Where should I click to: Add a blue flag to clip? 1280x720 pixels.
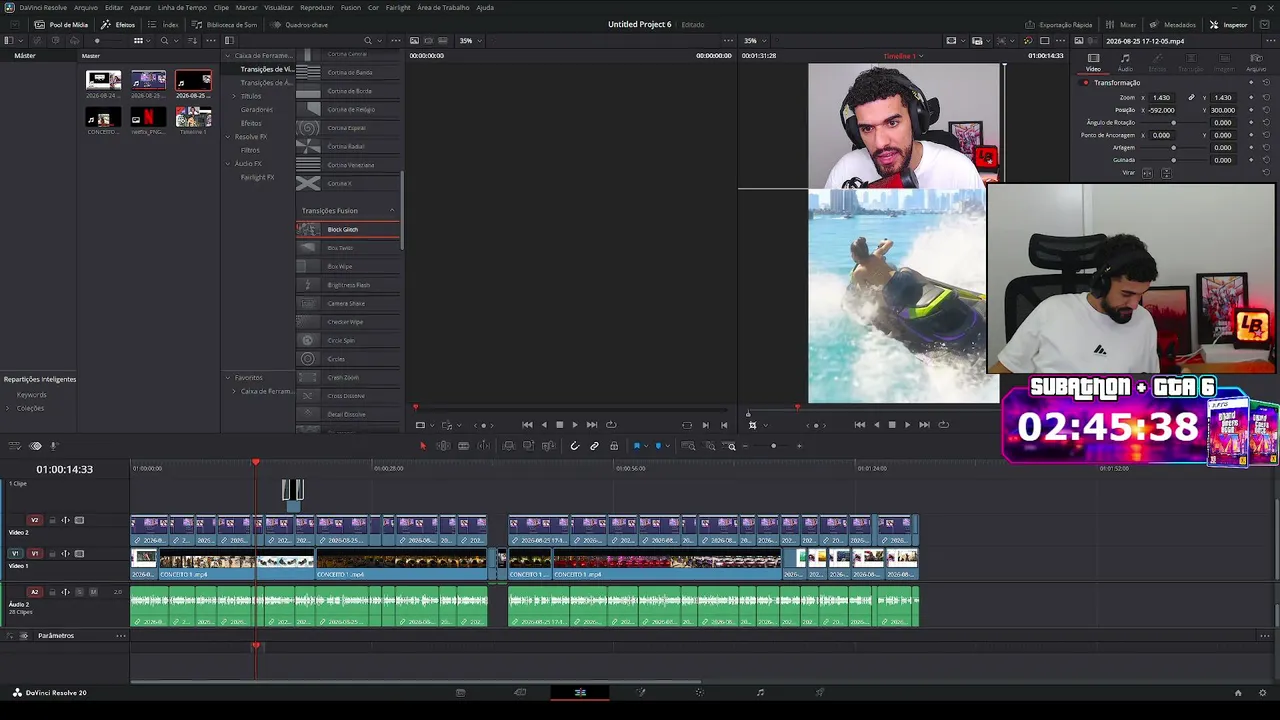637,446
